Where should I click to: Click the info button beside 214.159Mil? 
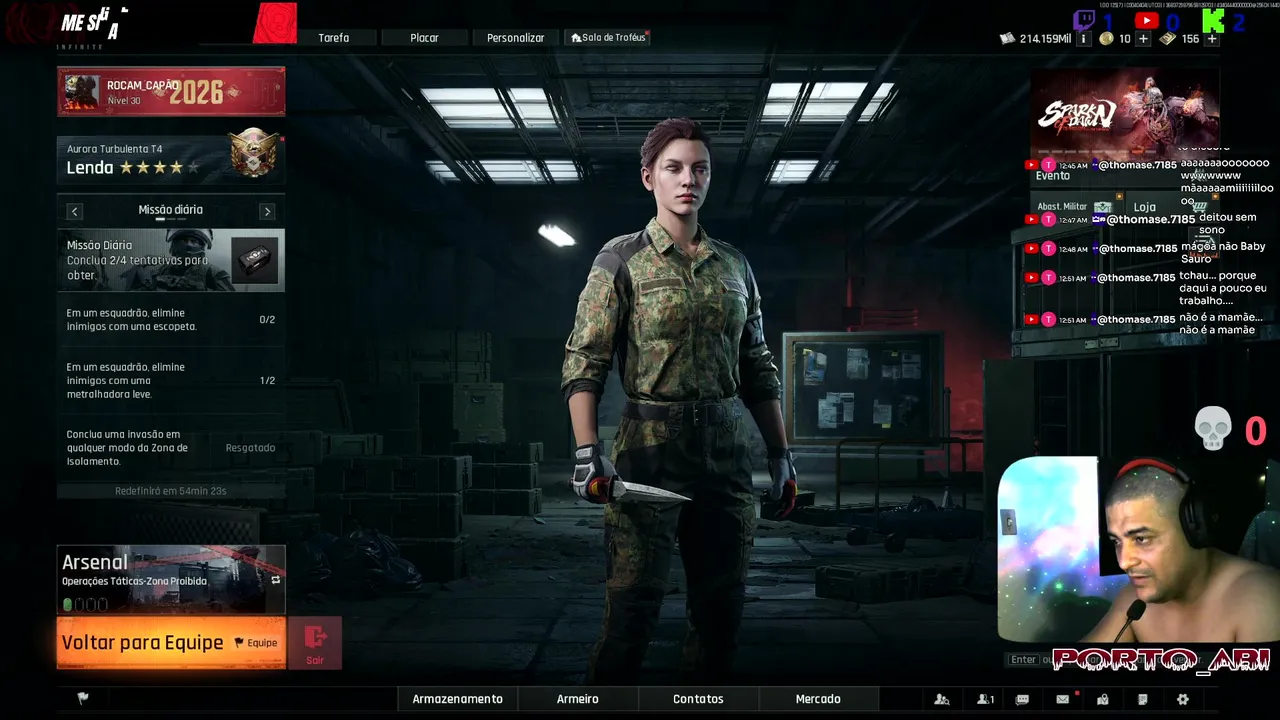pyautogui.click(x=1083, y=39)
